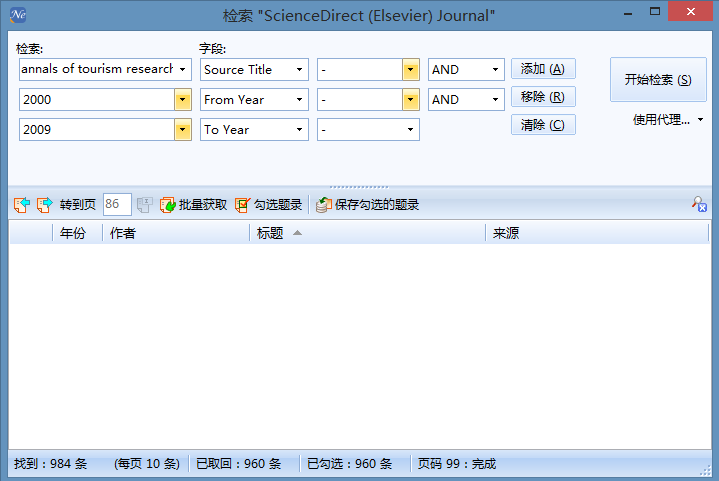Click the status text 已取回：960 条
The image size is (719, 481).
(x=238, y=464)
